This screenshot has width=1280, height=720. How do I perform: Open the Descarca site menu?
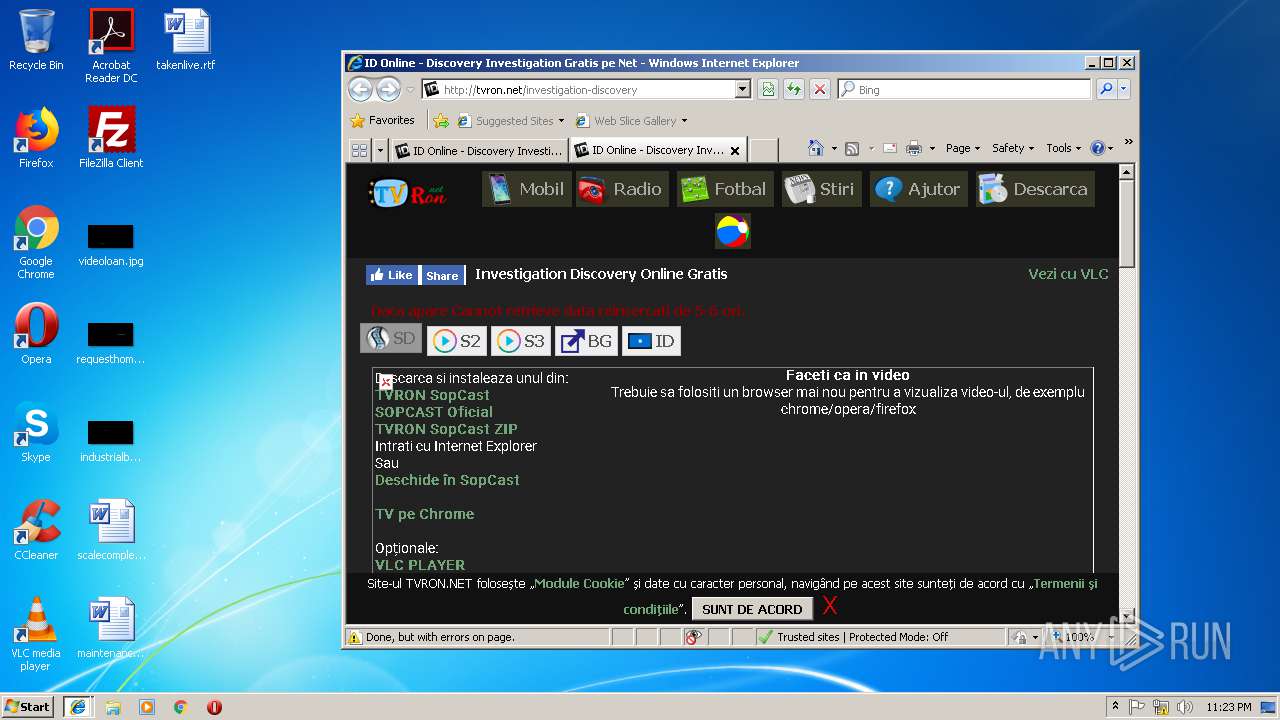1035,189
